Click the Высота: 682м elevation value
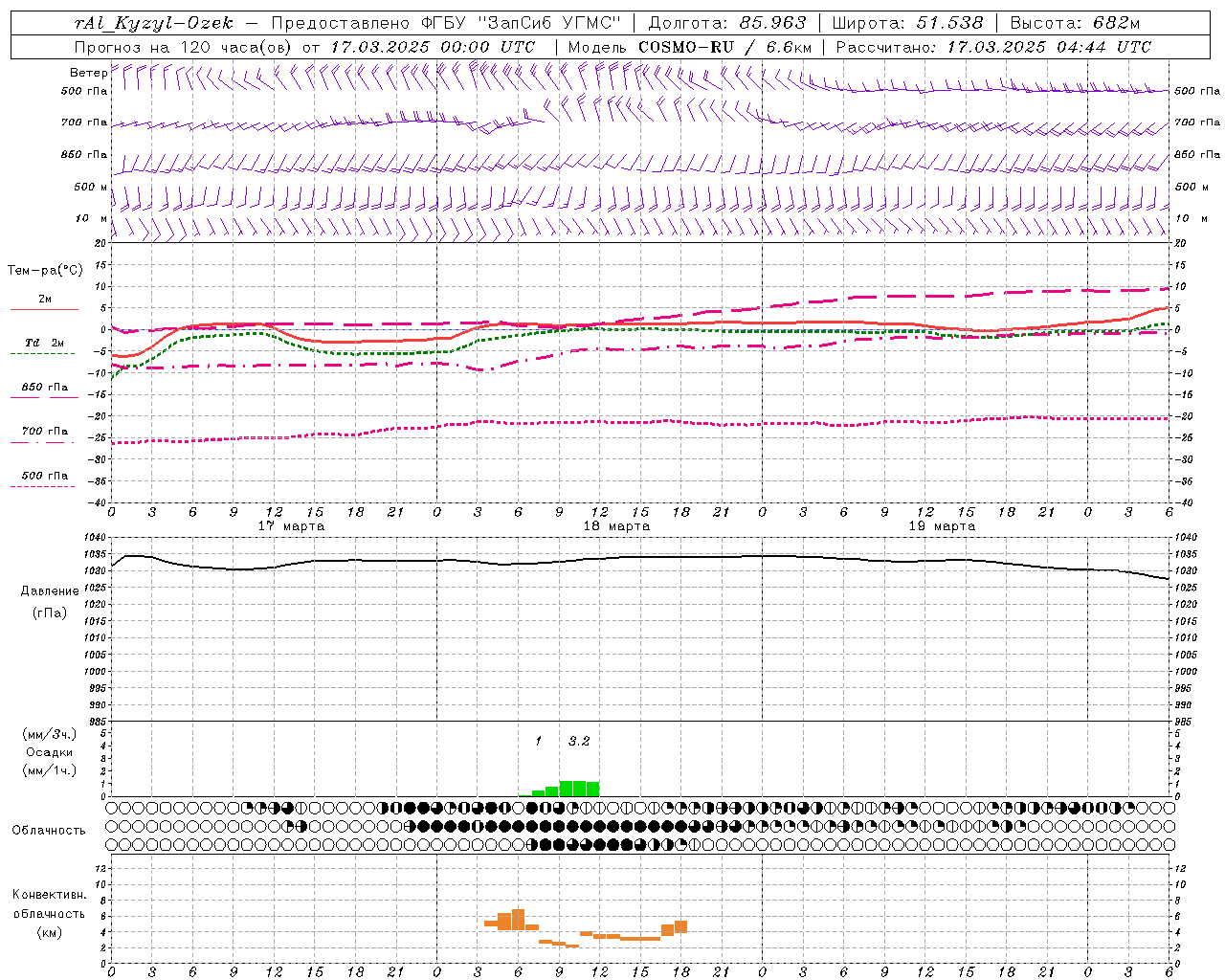 click(x=1076, y=23)
